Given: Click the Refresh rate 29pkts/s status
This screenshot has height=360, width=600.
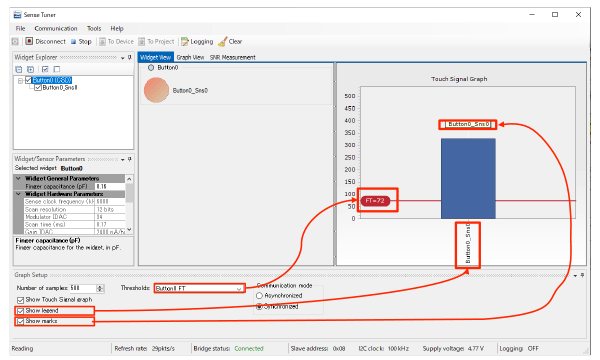Looking at the screenshot, I should click(145, 349).
